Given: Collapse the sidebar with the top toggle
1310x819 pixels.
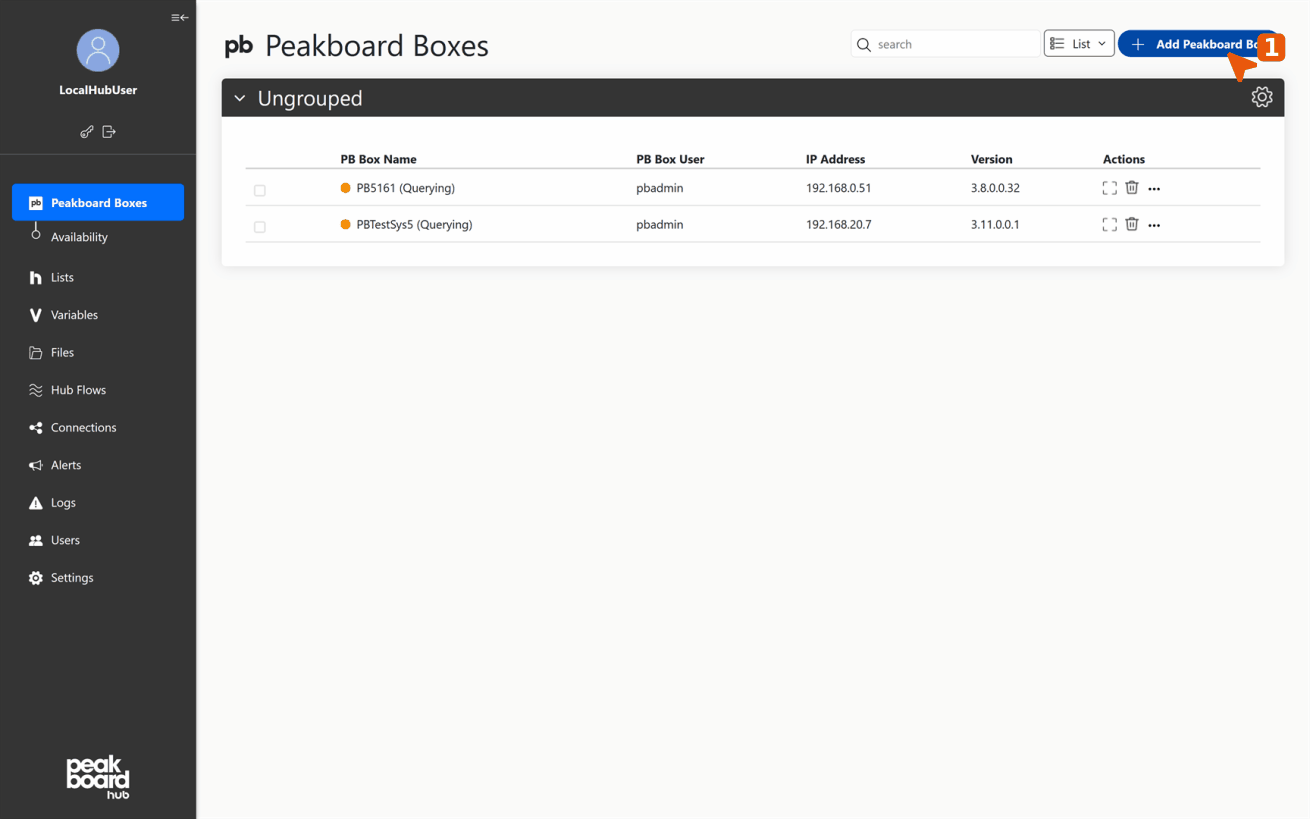Looking at the screenshot, I should 179,17.
